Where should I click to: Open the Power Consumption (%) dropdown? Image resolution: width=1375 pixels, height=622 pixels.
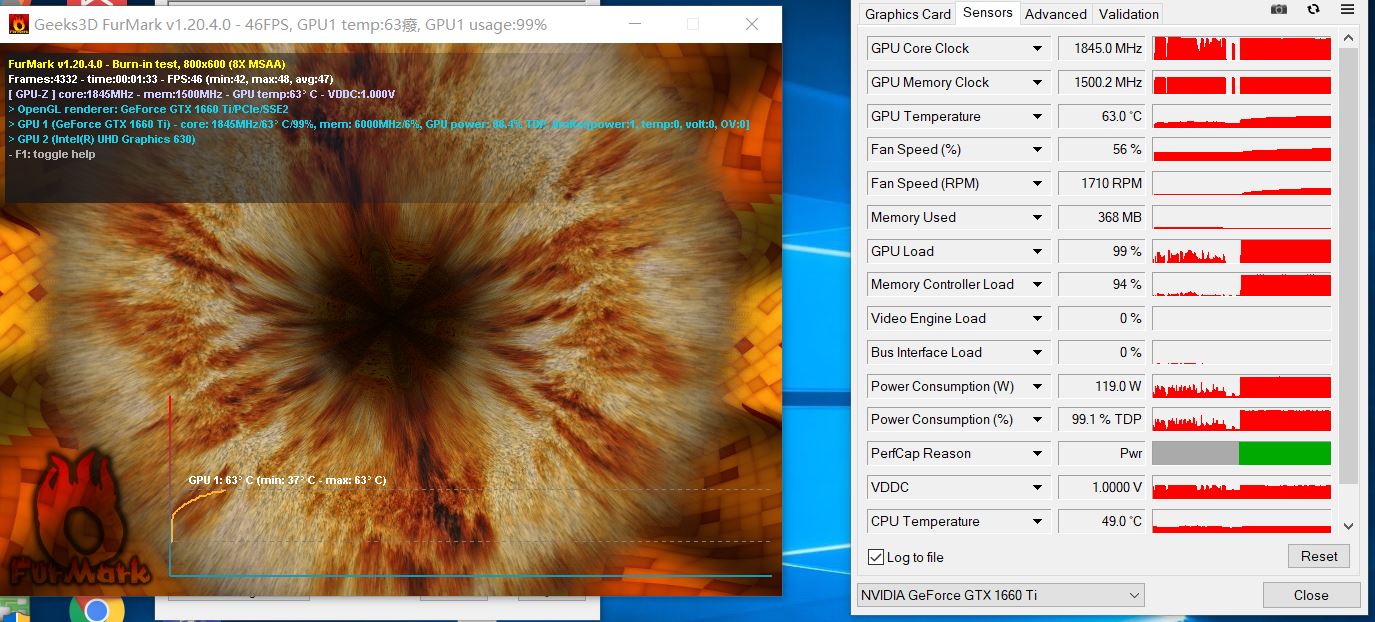point(1038,419)
